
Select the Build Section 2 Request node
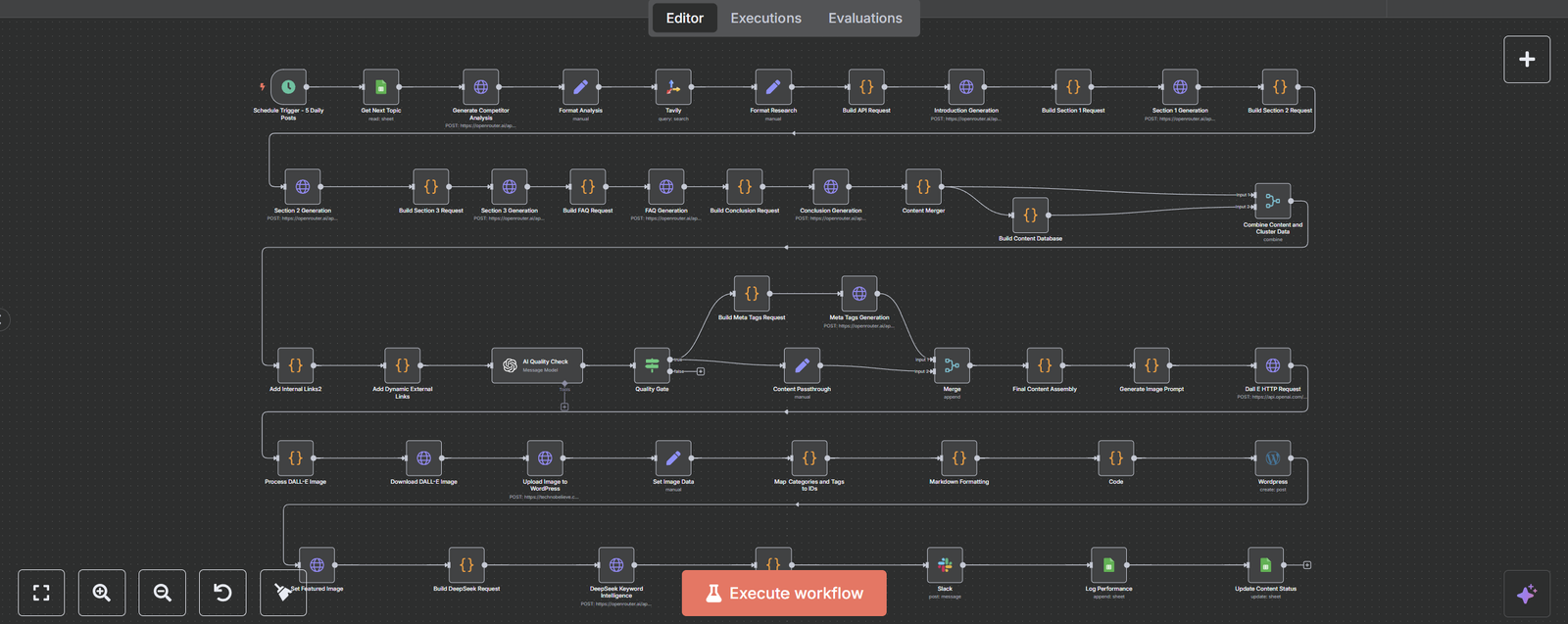[x=1280, y=87]
